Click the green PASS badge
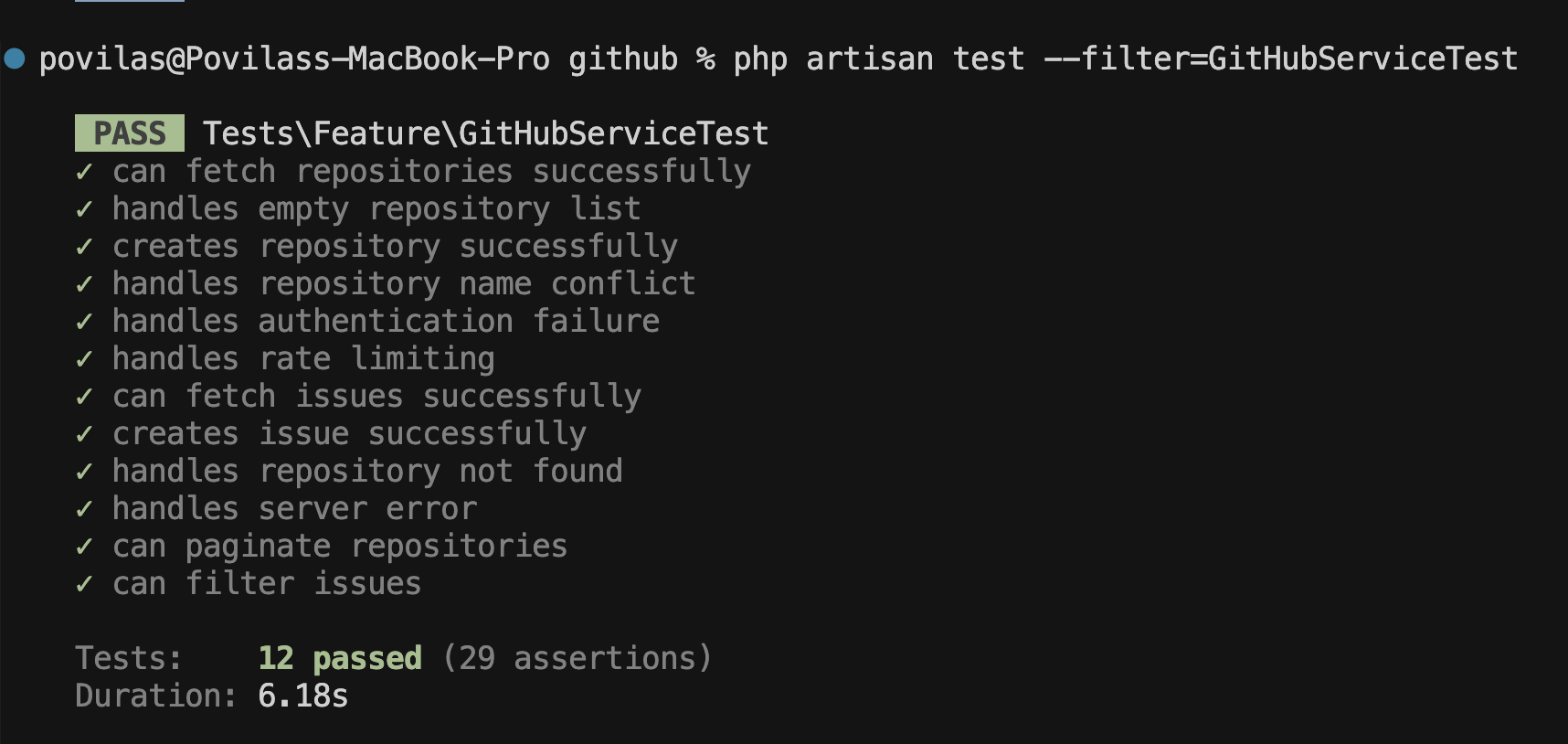The image size is (1568, 744). [130, 133]
